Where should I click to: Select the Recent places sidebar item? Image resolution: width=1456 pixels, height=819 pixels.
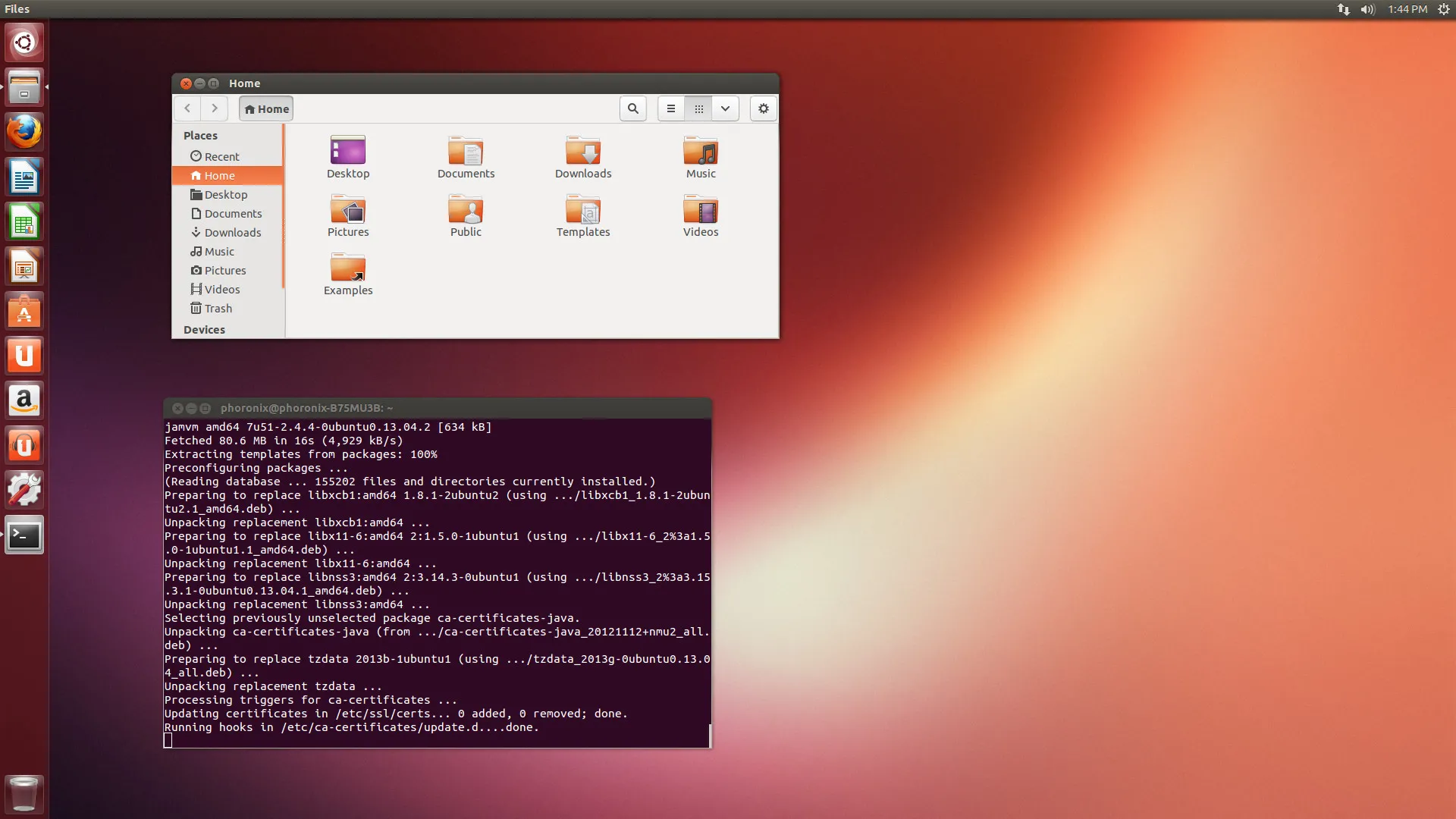(222, 156)
